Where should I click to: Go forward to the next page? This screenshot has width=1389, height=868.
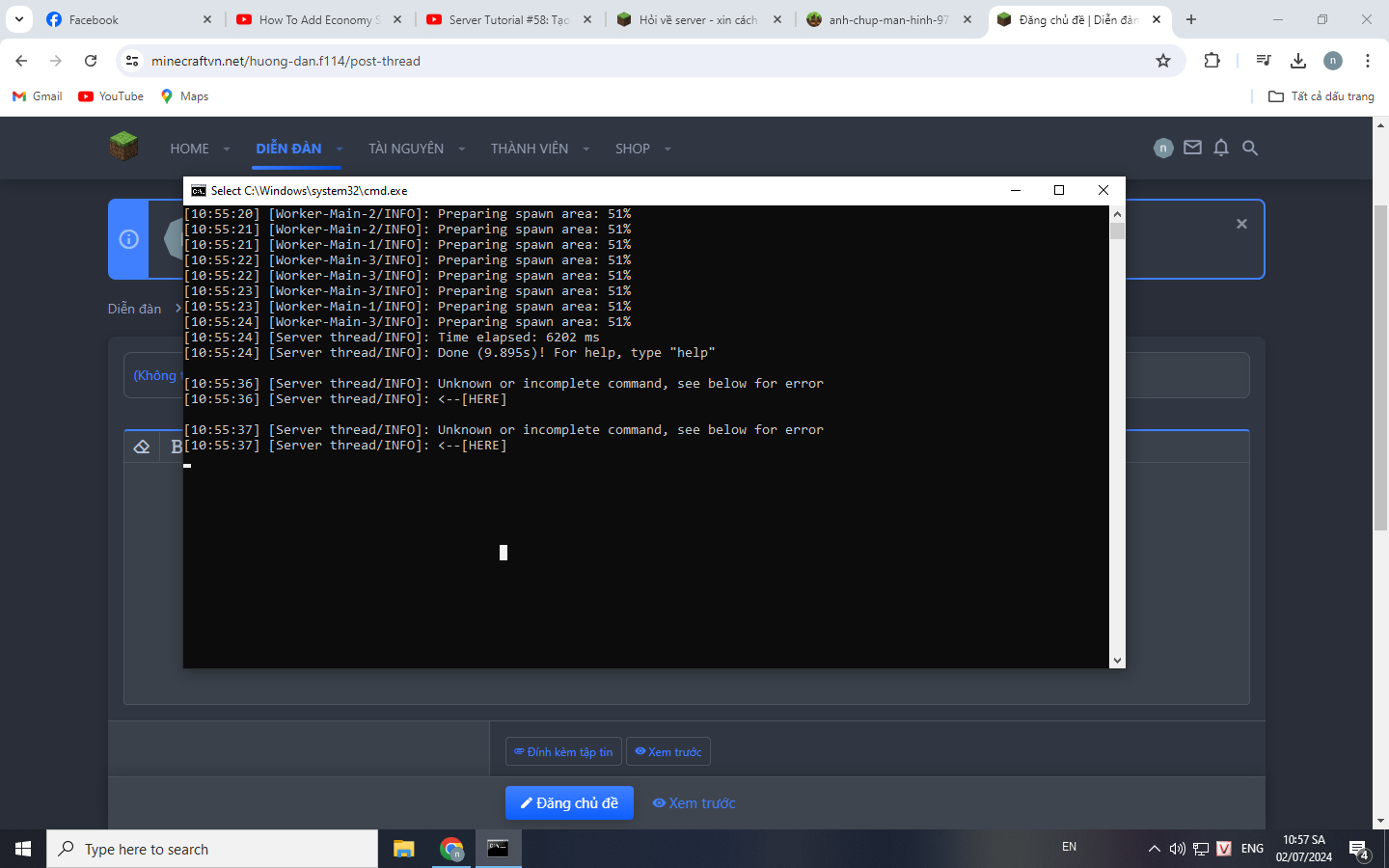coord(56,61)
